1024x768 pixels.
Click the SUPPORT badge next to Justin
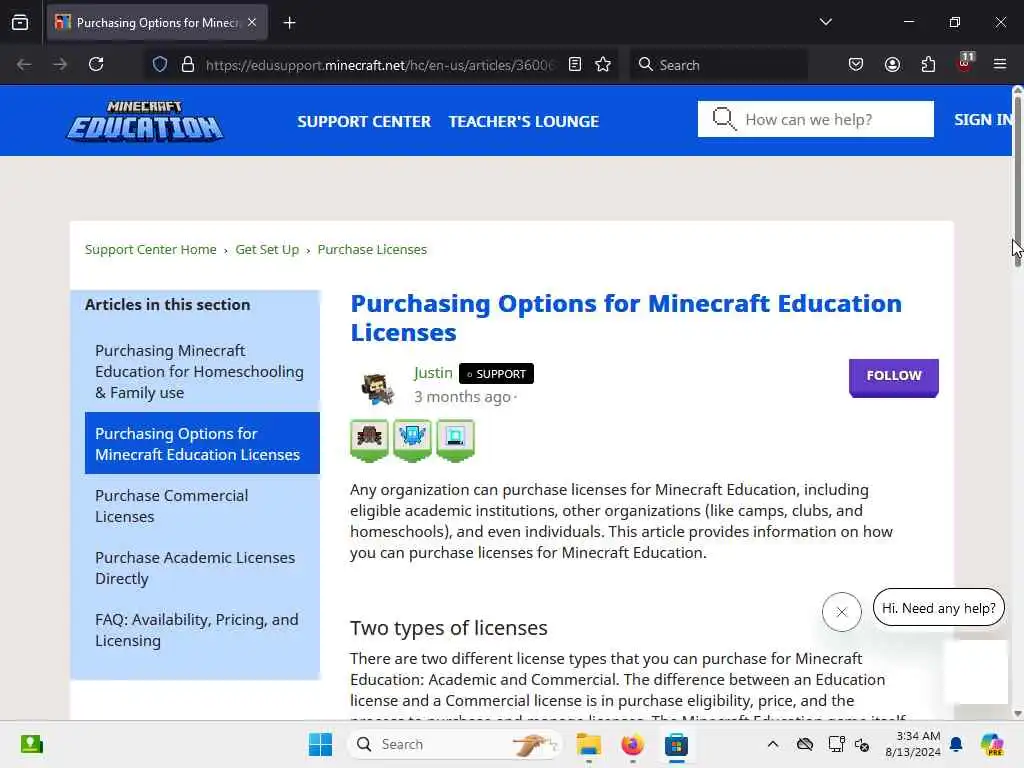496,374
